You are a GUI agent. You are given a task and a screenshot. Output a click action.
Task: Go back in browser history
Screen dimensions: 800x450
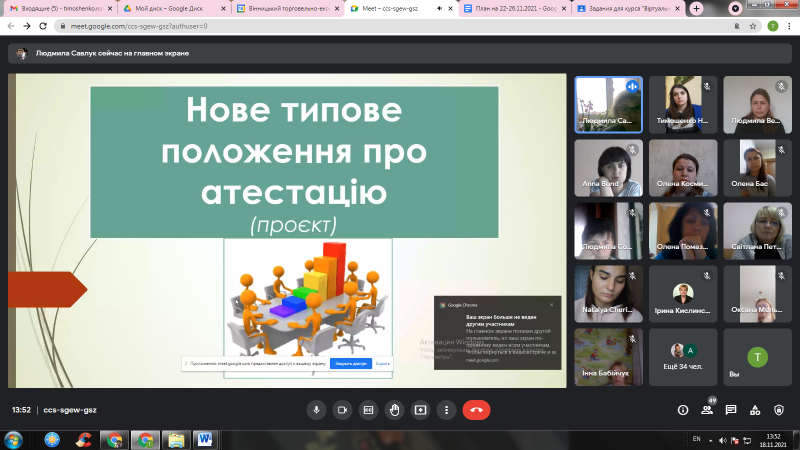pyautogui.click(x=11, y=26)
